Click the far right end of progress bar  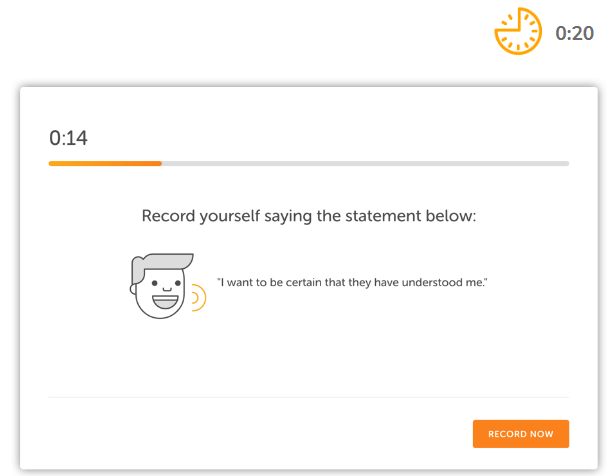click(x=567, y=163)
